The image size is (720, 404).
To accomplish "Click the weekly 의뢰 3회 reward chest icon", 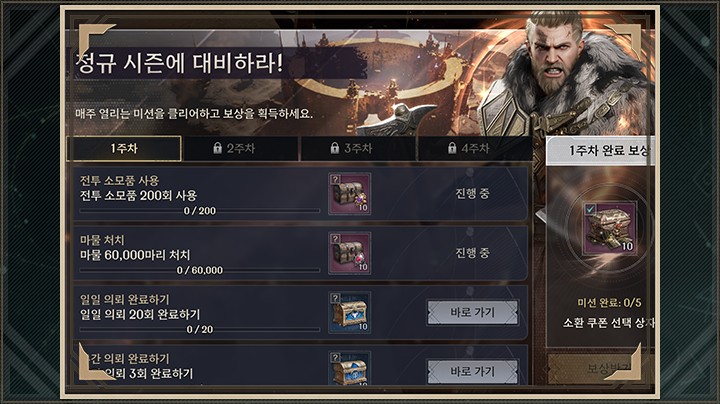I will (x=349, y=368).
